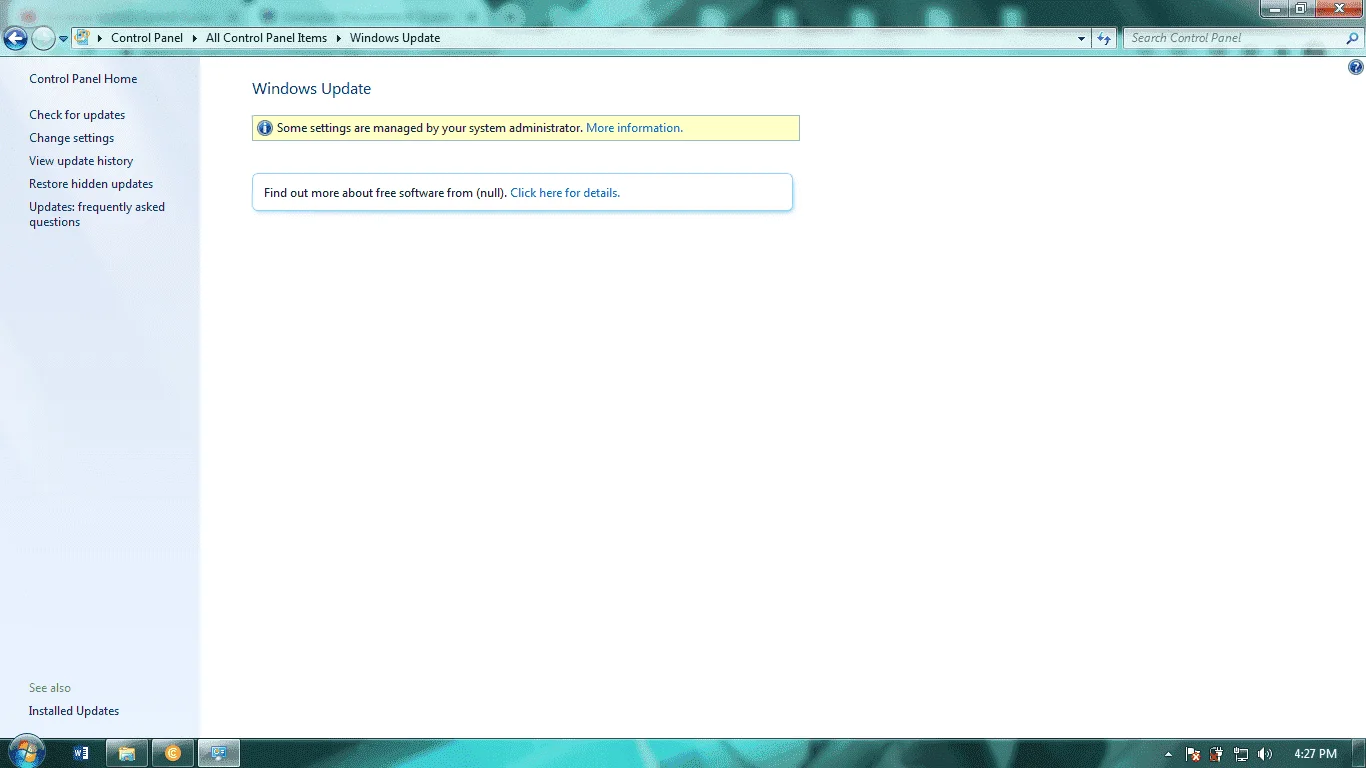Expand the arrow after Control Panel breadcrumb
The image size is (1366, 768).
click(194, 38)
